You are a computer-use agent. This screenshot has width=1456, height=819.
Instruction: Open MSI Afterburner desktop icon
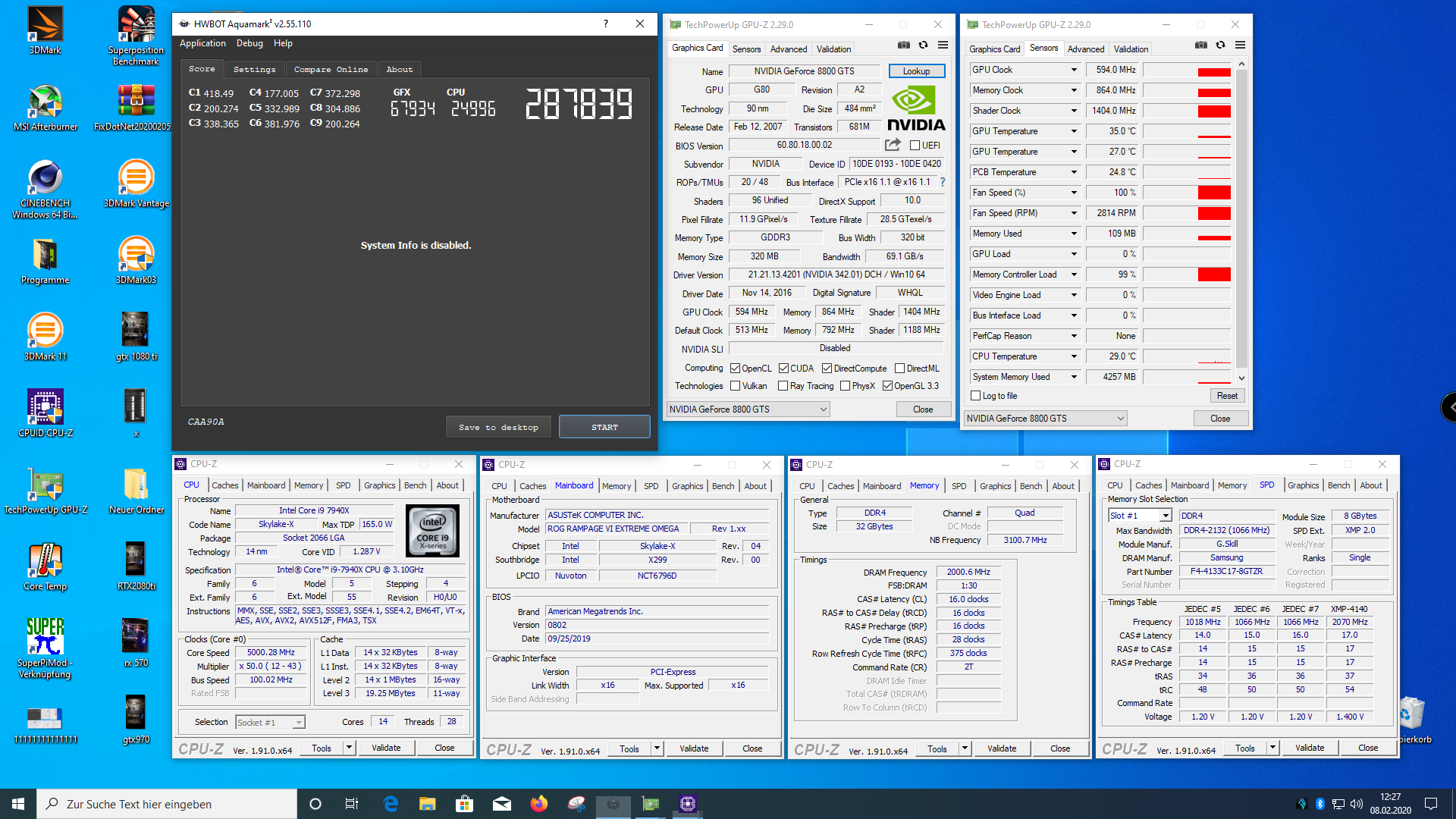tap(45, 108)
